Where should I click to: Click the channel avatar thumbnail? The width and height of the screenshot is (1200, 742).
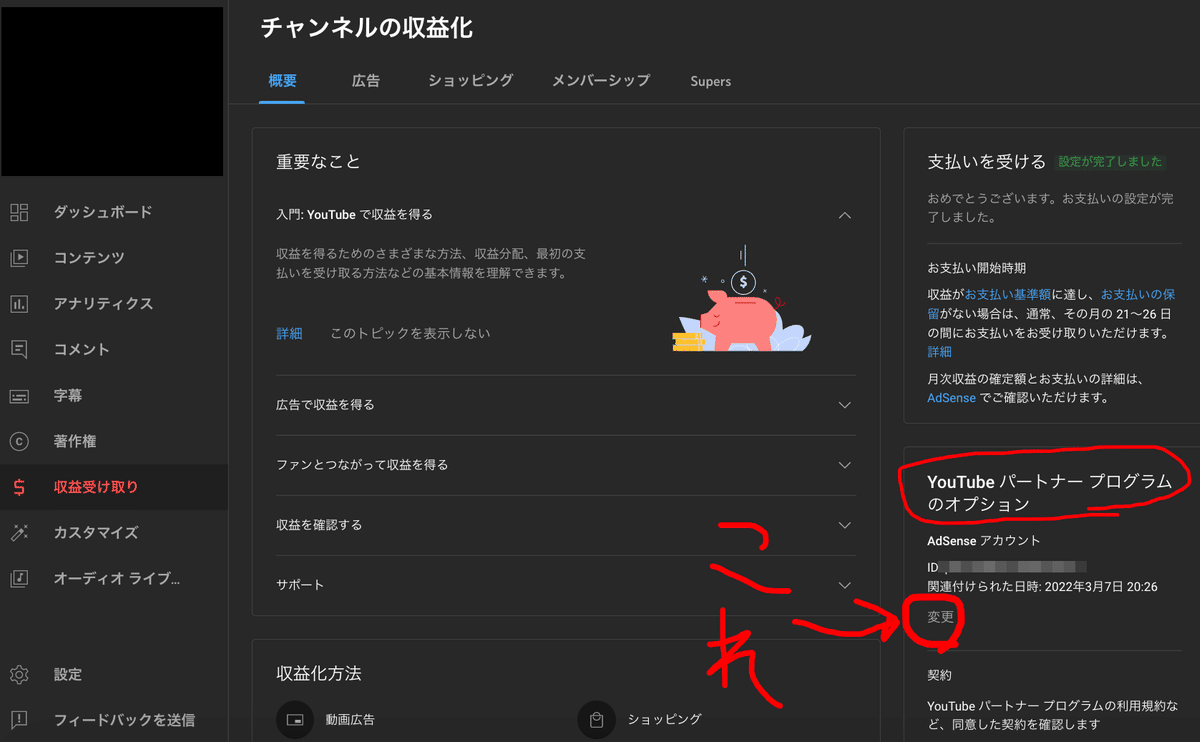112,92
